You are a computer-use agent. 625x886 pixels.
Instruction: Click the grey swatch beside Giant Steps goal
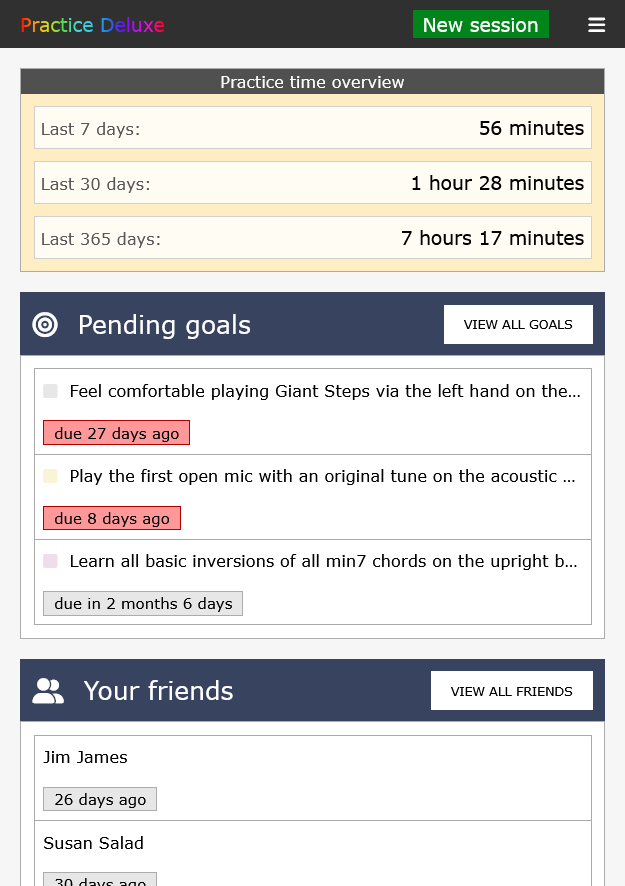tap(50, 391)
